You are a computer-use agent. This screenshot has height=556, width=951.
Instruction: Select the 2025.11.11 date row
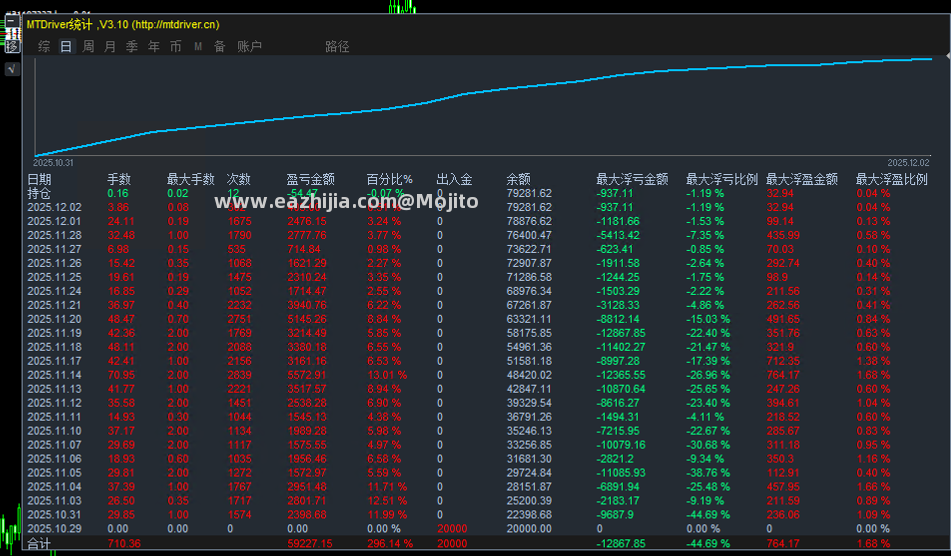(54, 417)
